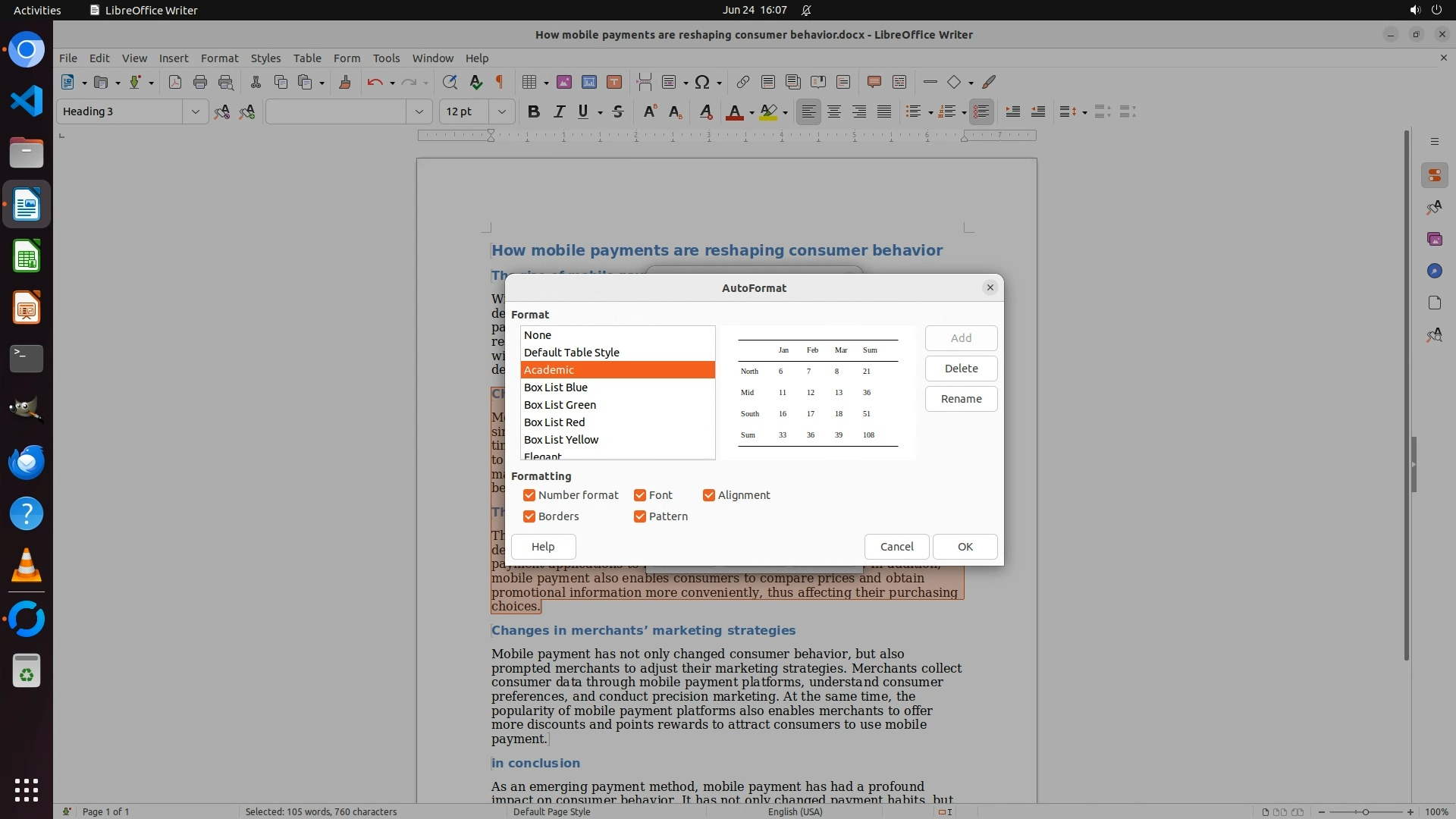The height and width of the screenshot is (819, 1456).
Task: Click the Rename button
Action: 961,399
